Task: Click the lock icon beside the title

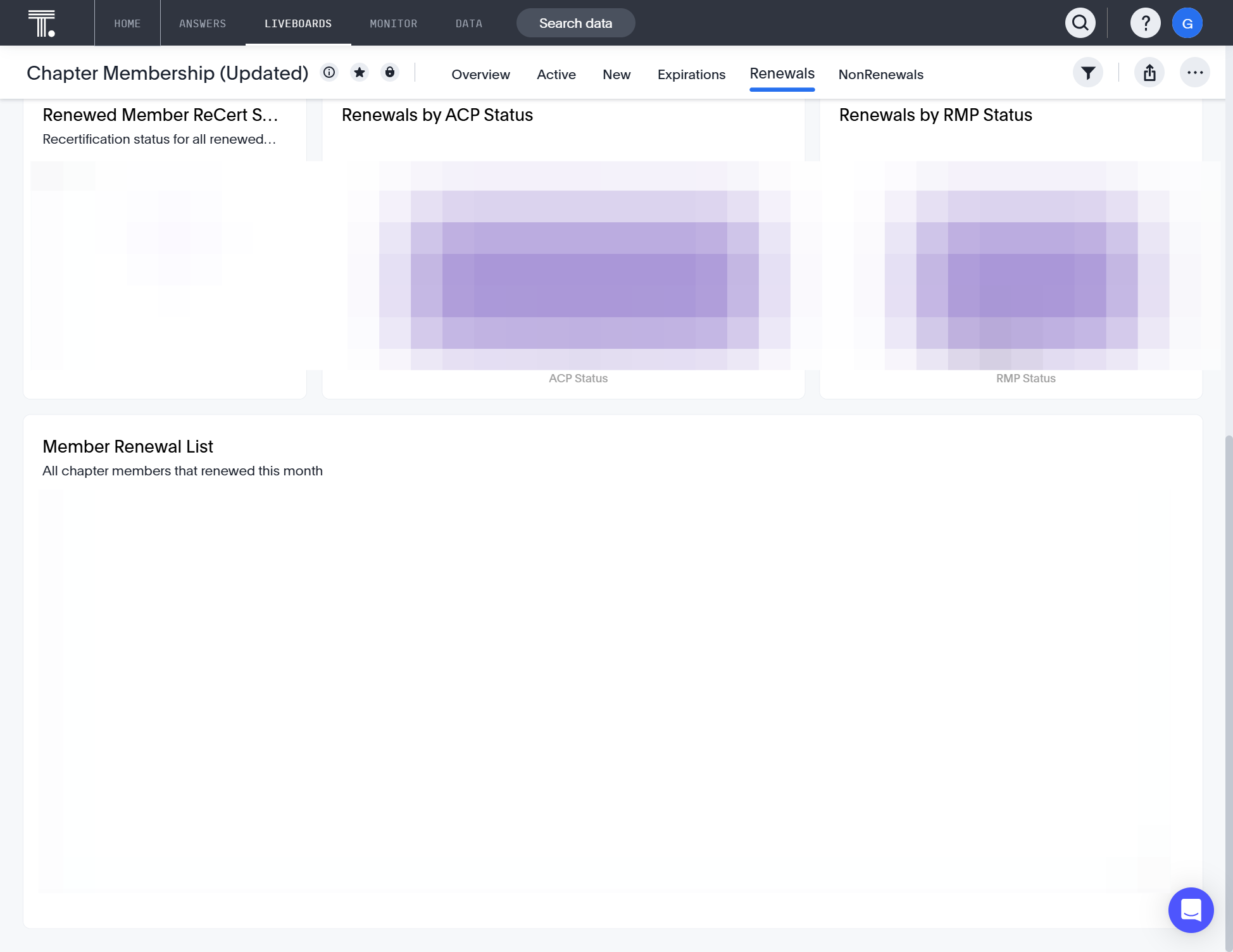Action: (x=390, y=72)
